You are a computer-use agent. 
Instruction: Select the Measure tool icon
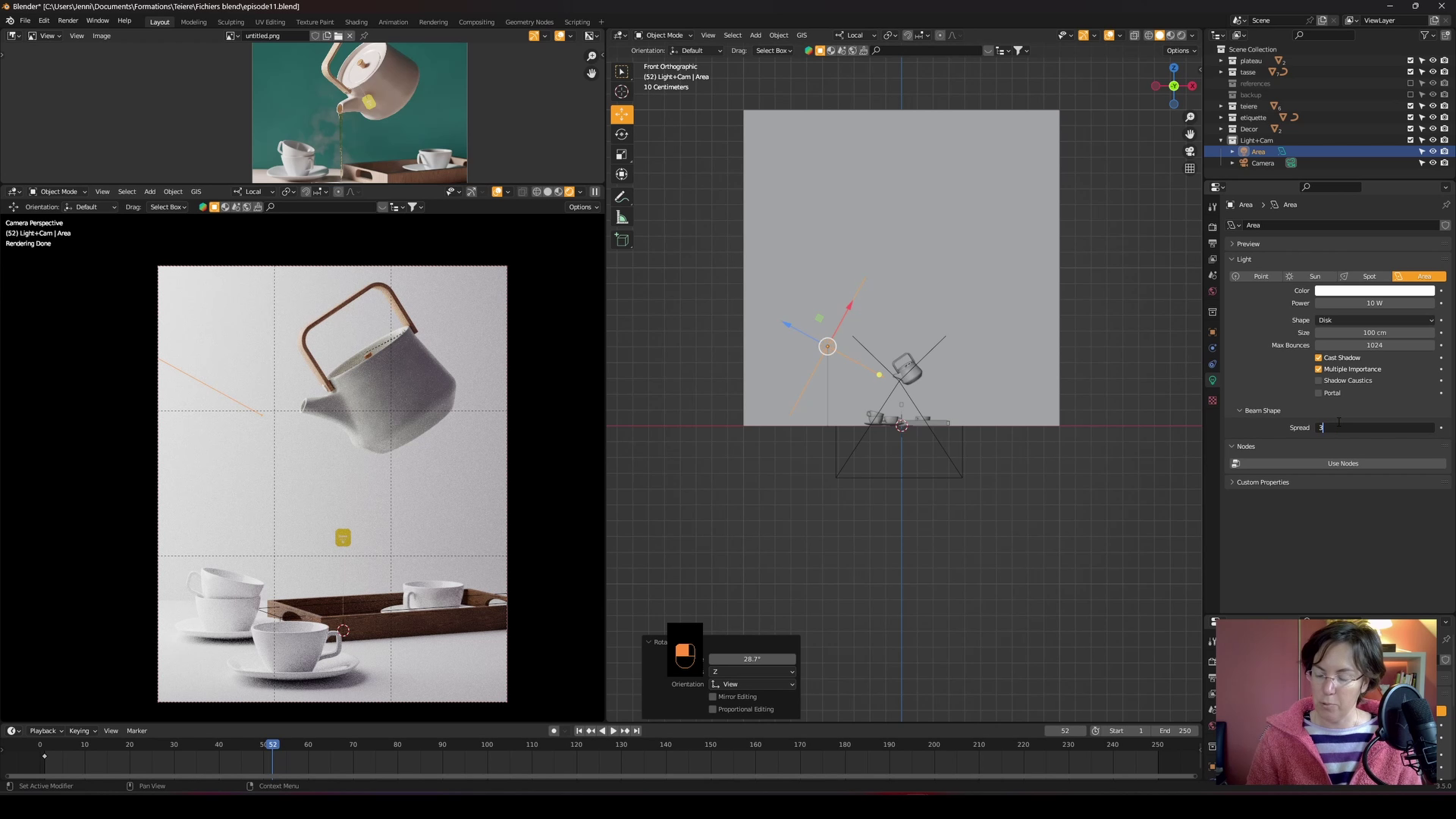(x=622, y=218)
